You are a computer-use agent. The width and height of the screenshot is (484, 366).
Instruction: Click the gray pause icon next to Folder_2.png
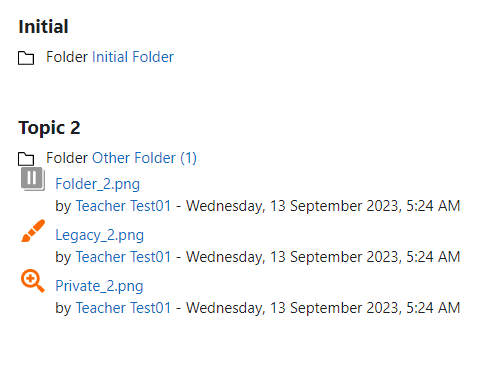tap(33, 179)
